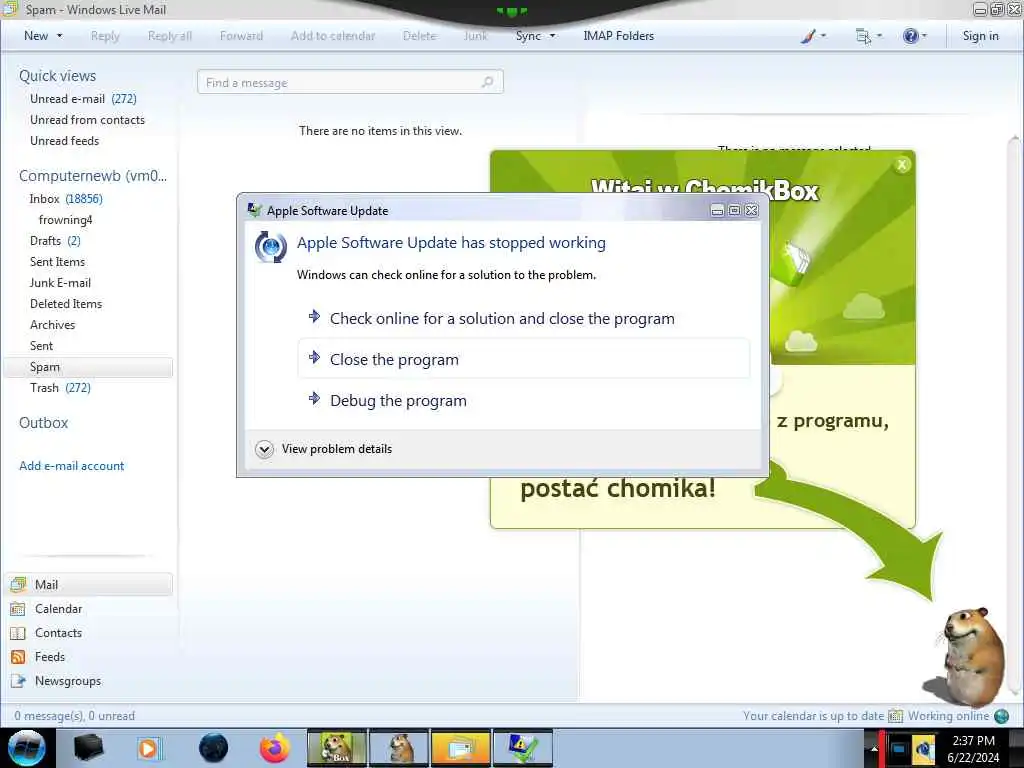This screenshot has width=1024, height=768.
Task: Open the Sent folder
Action: 41,345
